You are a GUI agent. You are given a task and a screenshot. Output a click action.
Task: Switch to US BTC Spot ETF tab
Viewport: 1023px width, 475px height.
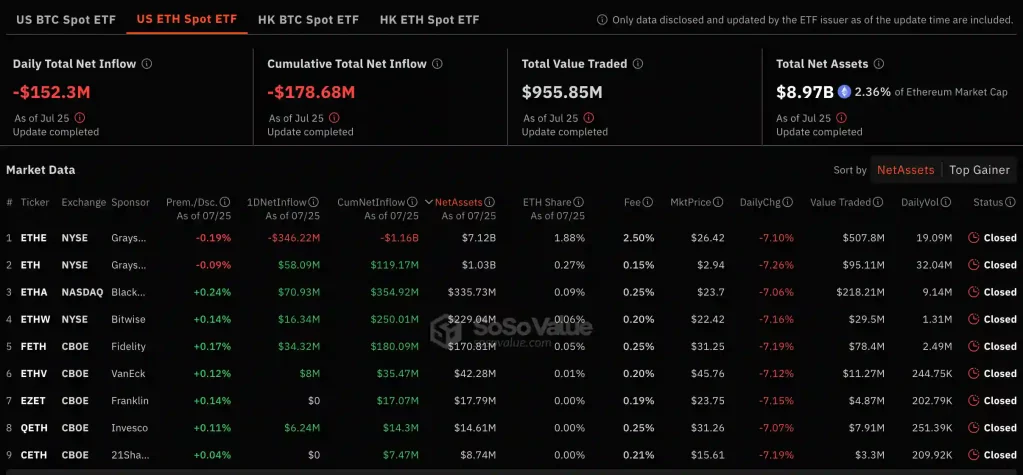[x=66, y=20]
